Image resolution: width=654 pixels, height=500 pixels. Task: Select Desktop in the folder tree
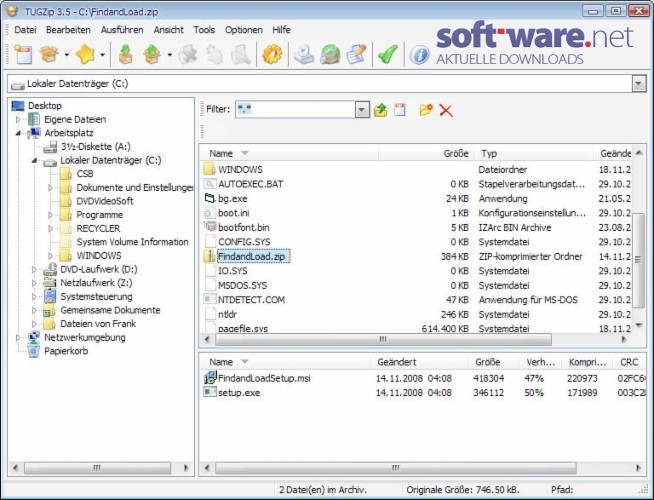point(45,106)
